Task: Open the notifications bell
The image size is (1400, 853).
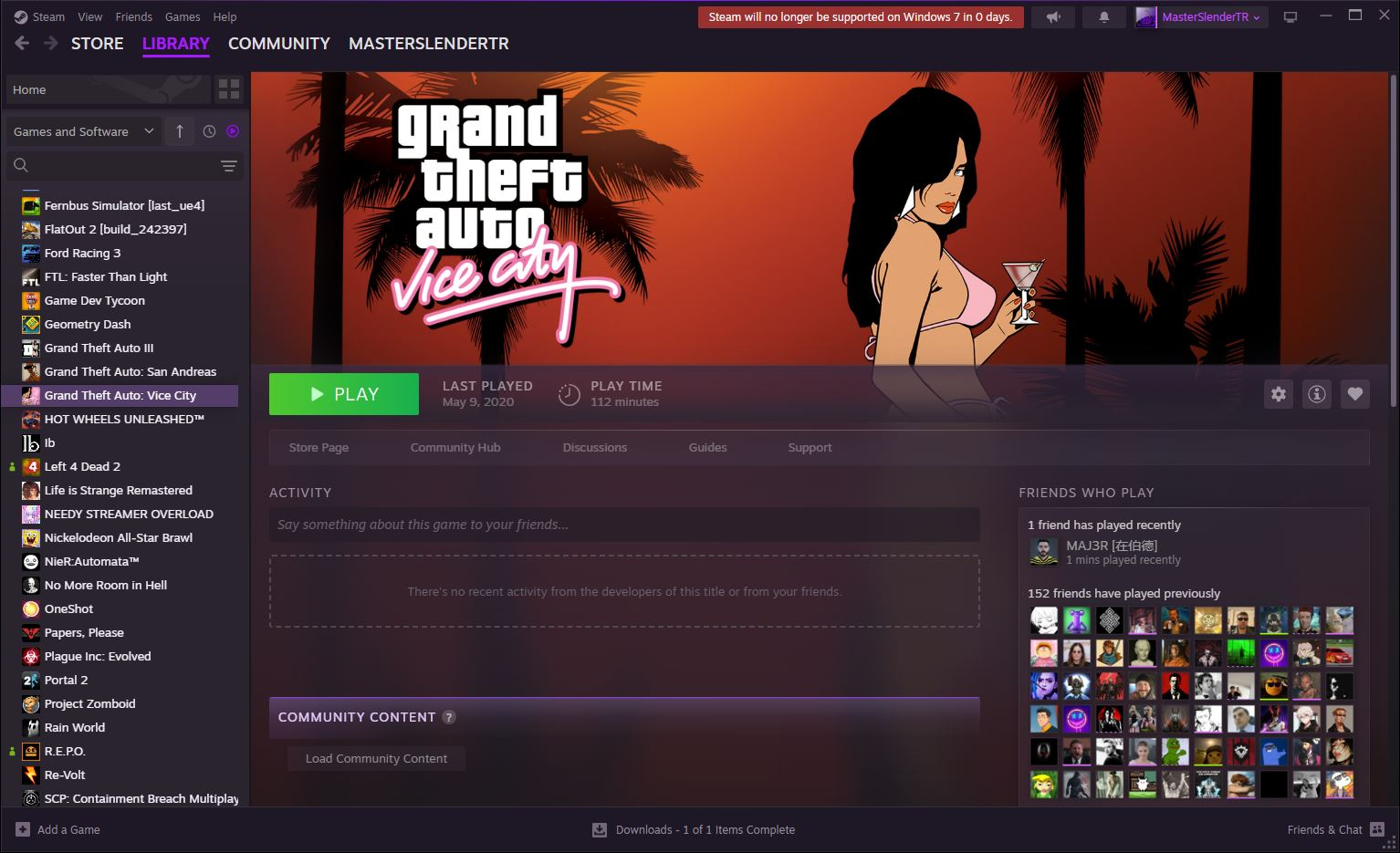Action: (1104, 17)
